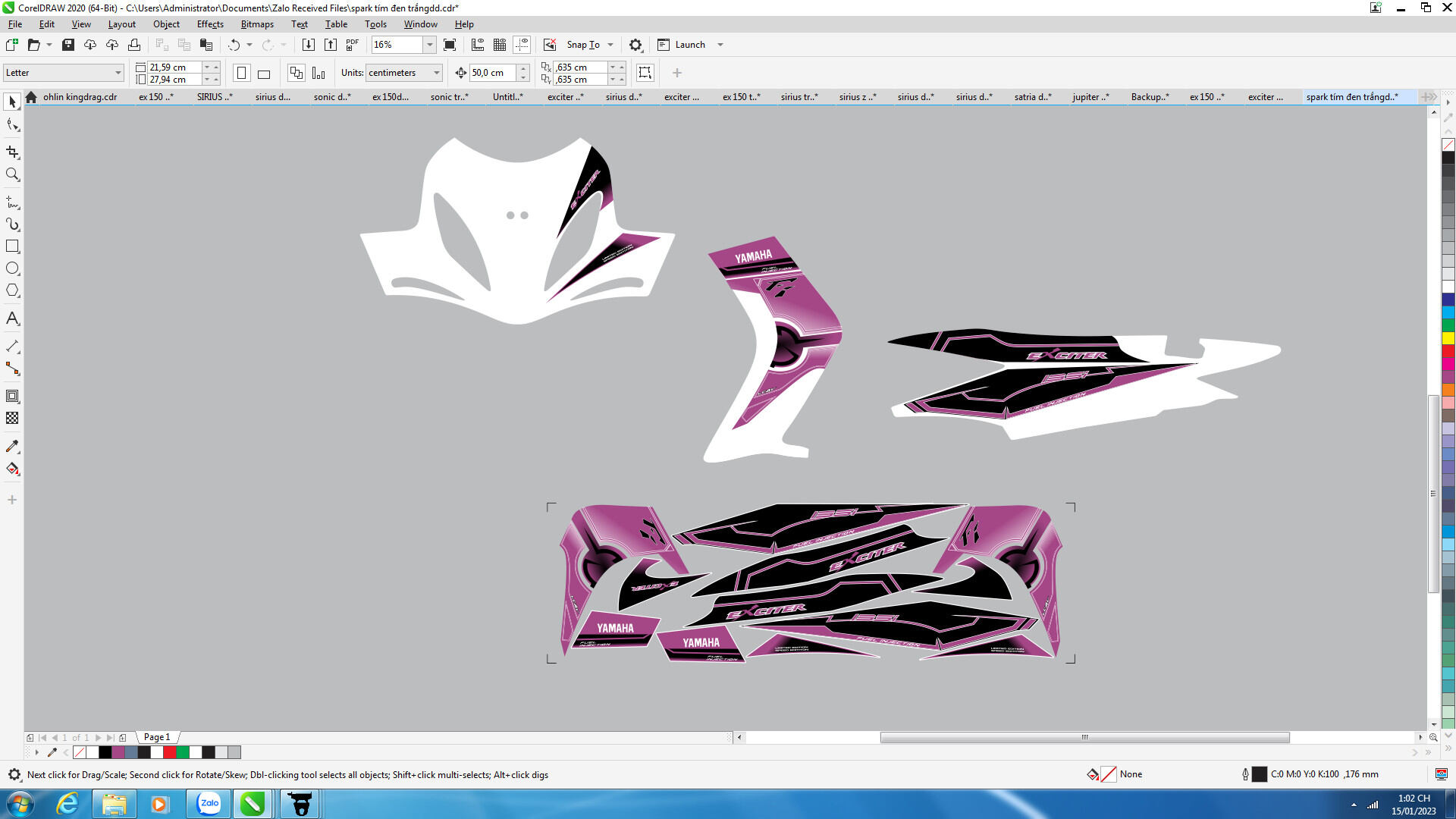Open the Bitmaps menu
Viewport: 1456px width, 819px height.
257,24
